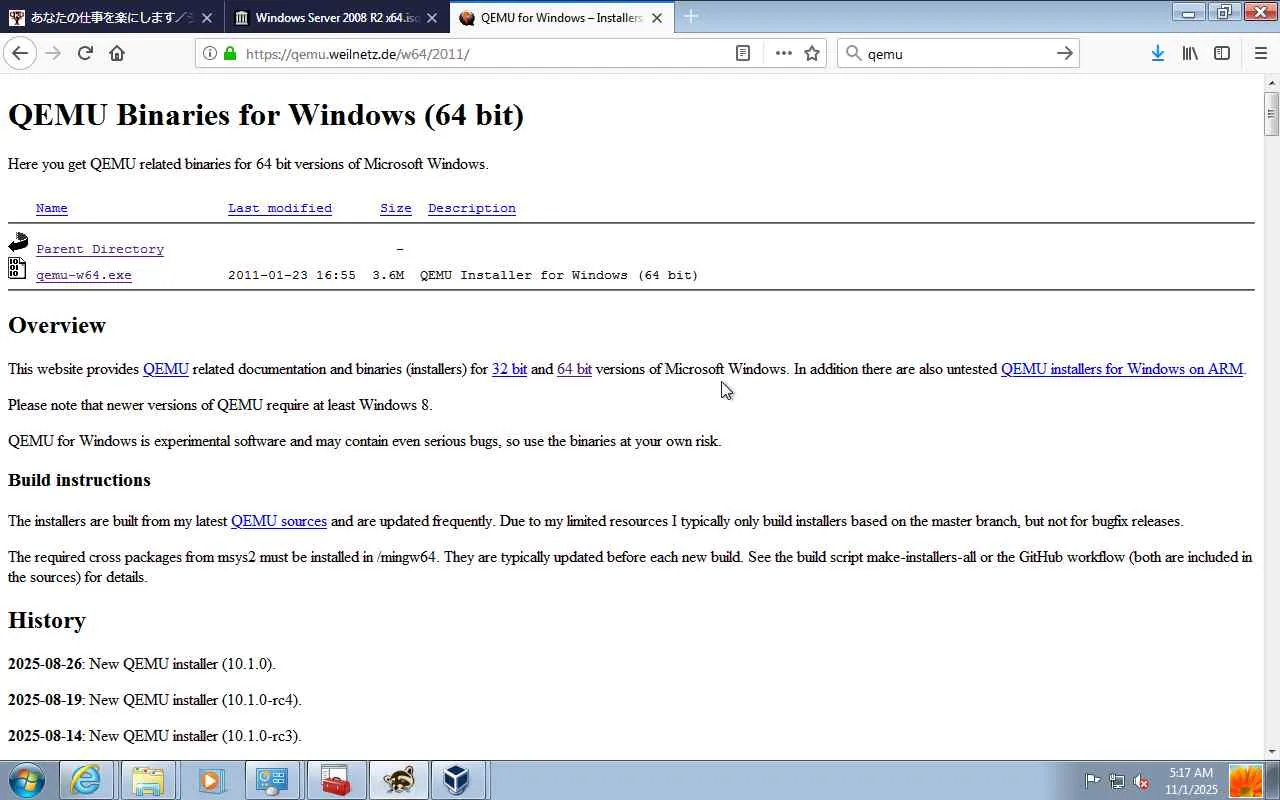Click the network tray icon
Image resolution: width=1280 pixels, height=800 pixels.
(x=1117, y=781)
